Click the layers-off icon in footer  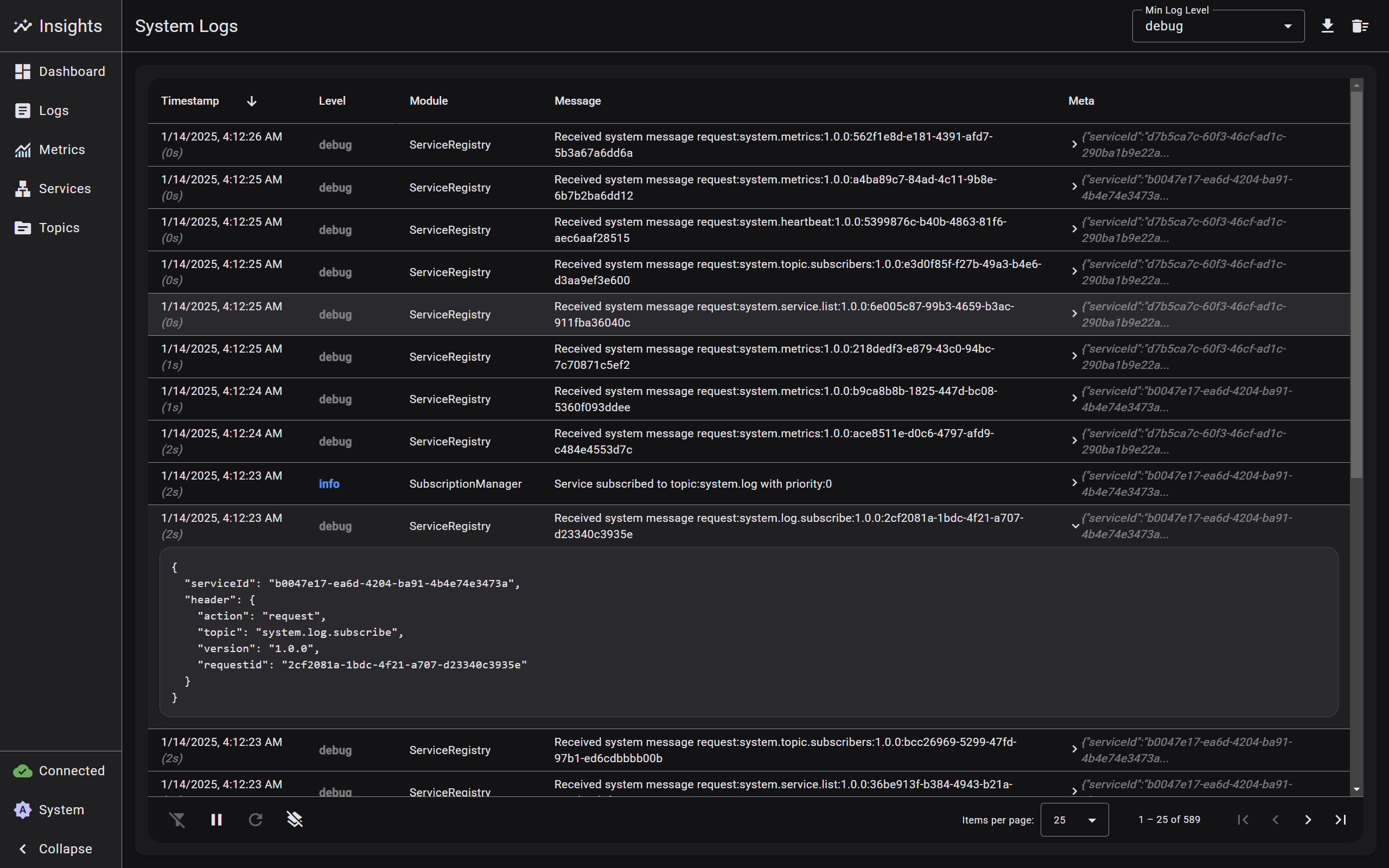click(x=295, y=820)
